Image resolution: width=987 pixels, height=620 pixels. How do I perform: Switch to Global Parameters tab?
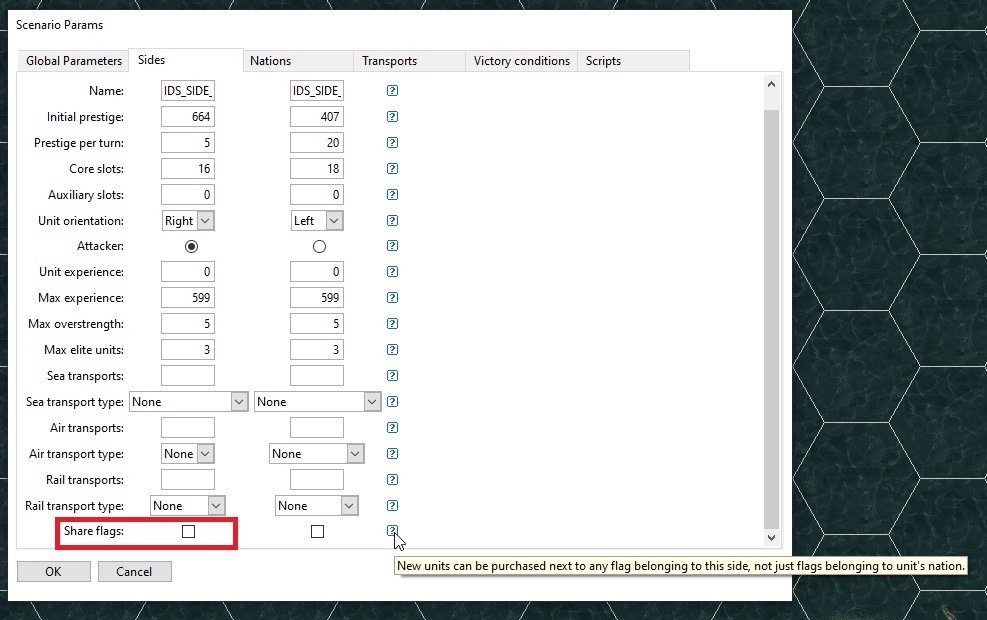pos(74,61)
